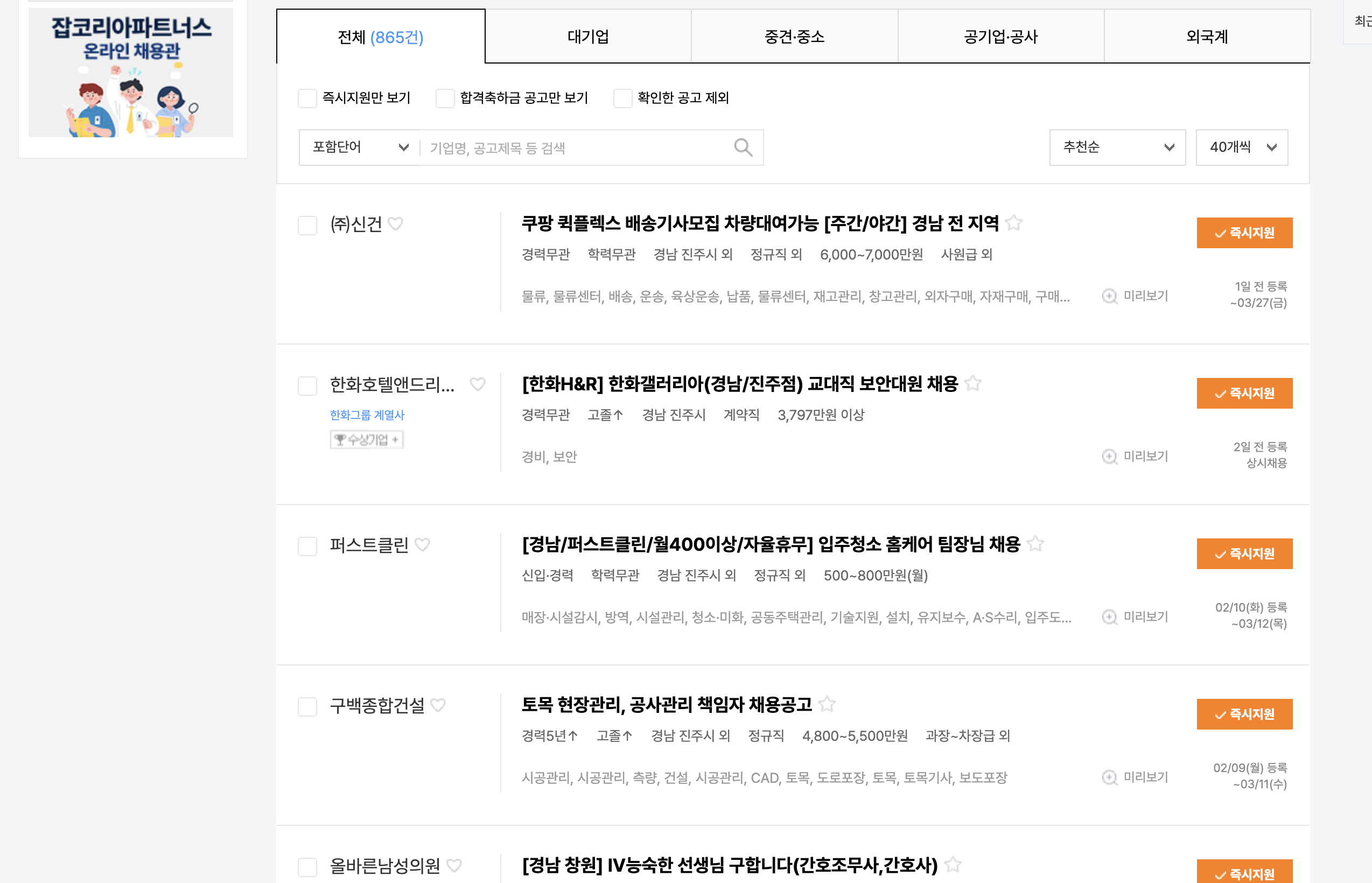
Task: Click the job search input field
Action: pyautogui.click(x=573, y=148)
